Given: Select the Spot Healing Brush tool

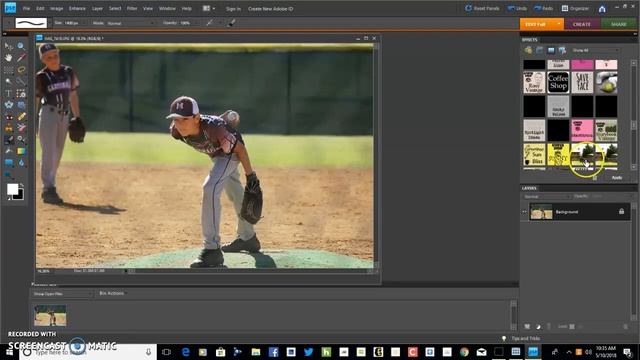Looking at the screenshot, I should [x=21, y=117].
